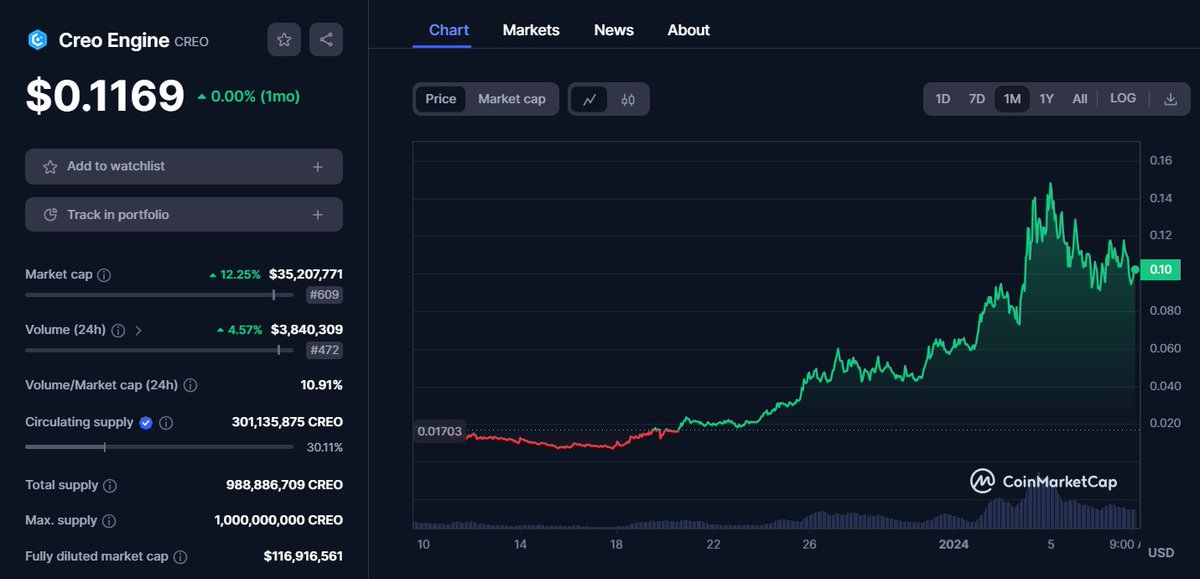Show info for Volume/Market cap (24h)
Screen dimensions: 1200x579
point(190,385)
